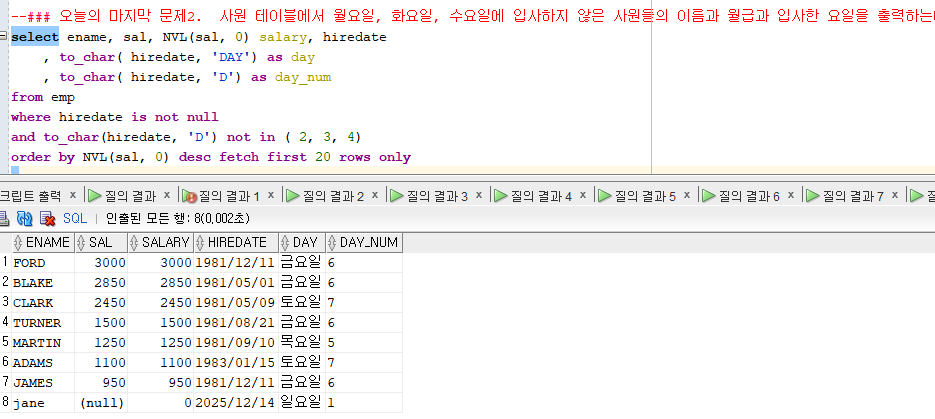935x419 pixels.
Task: Close the 질의 결과 3 tab
Action: tap(479, 194)
